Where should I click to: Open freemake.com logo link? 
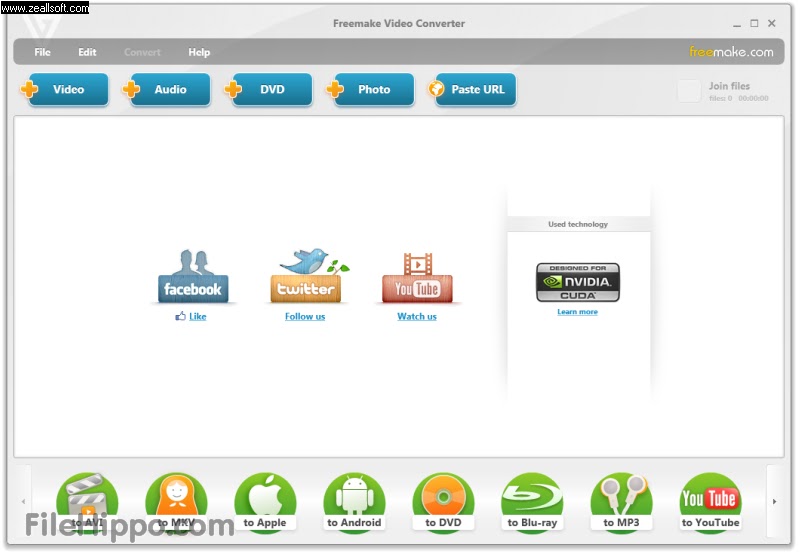tap(731, 52)
